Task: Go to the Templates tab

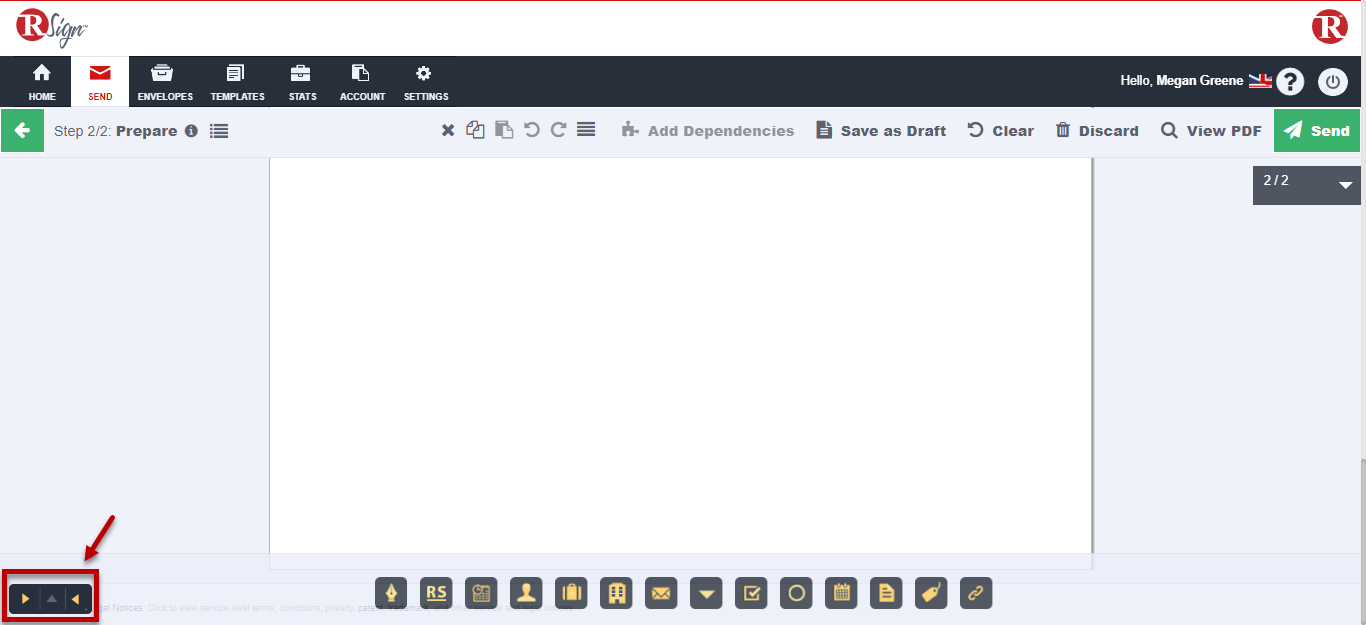Action: pyautogui.click(x=237, y=82)
